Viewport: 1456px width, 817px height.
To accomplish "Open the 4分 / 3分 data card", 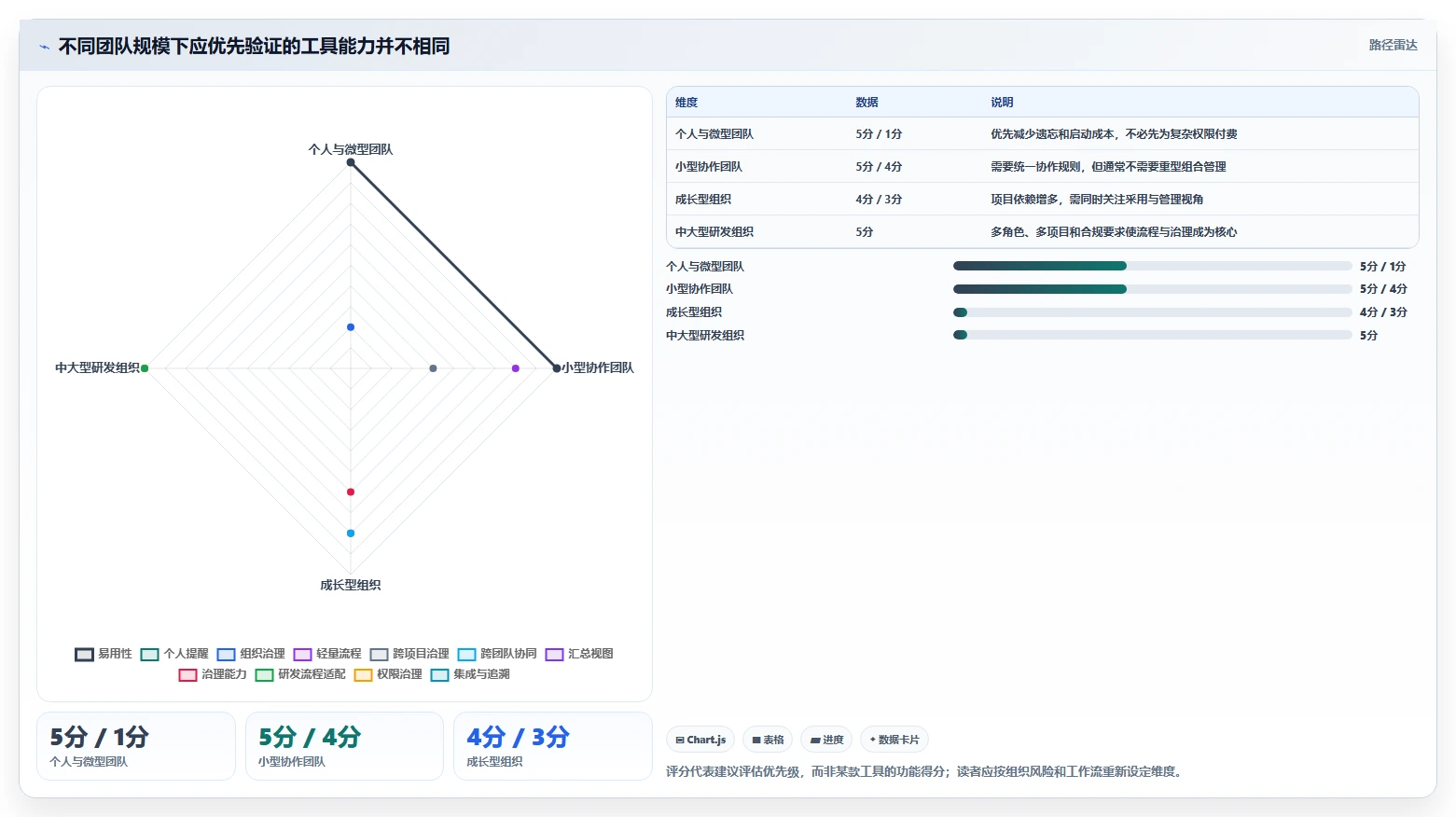I will click(x=552, y=746).
